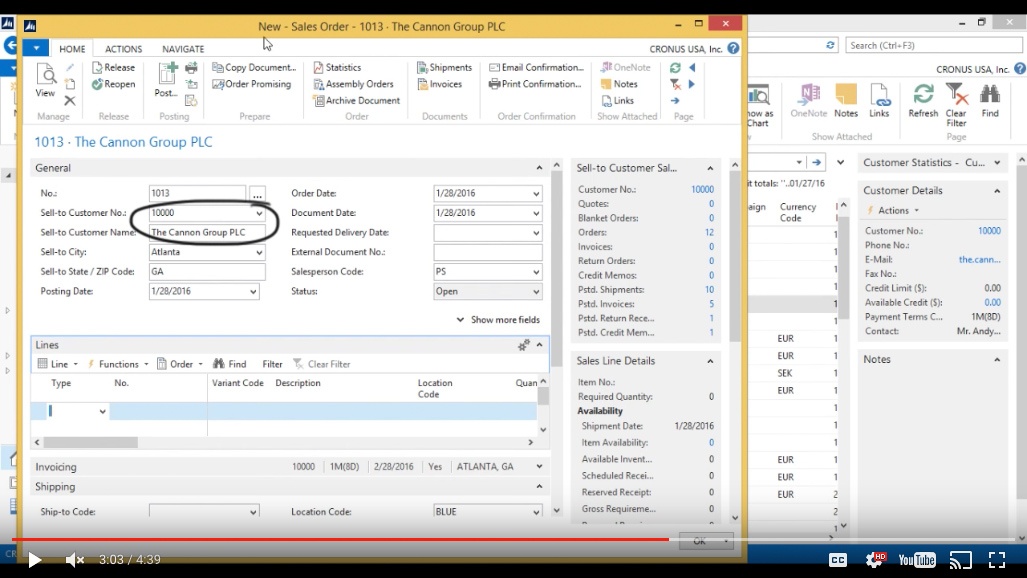The height and width of the screenshot is (578, 1027).
Task: Open the Line menu in Lines
Action: point(58,364)
